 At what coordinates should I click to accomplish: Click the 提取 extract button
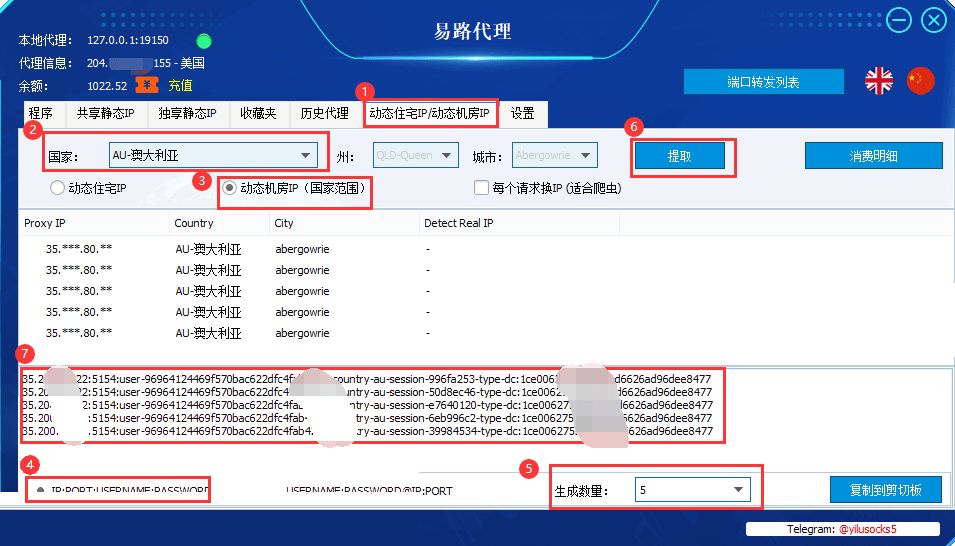[680, 156]
